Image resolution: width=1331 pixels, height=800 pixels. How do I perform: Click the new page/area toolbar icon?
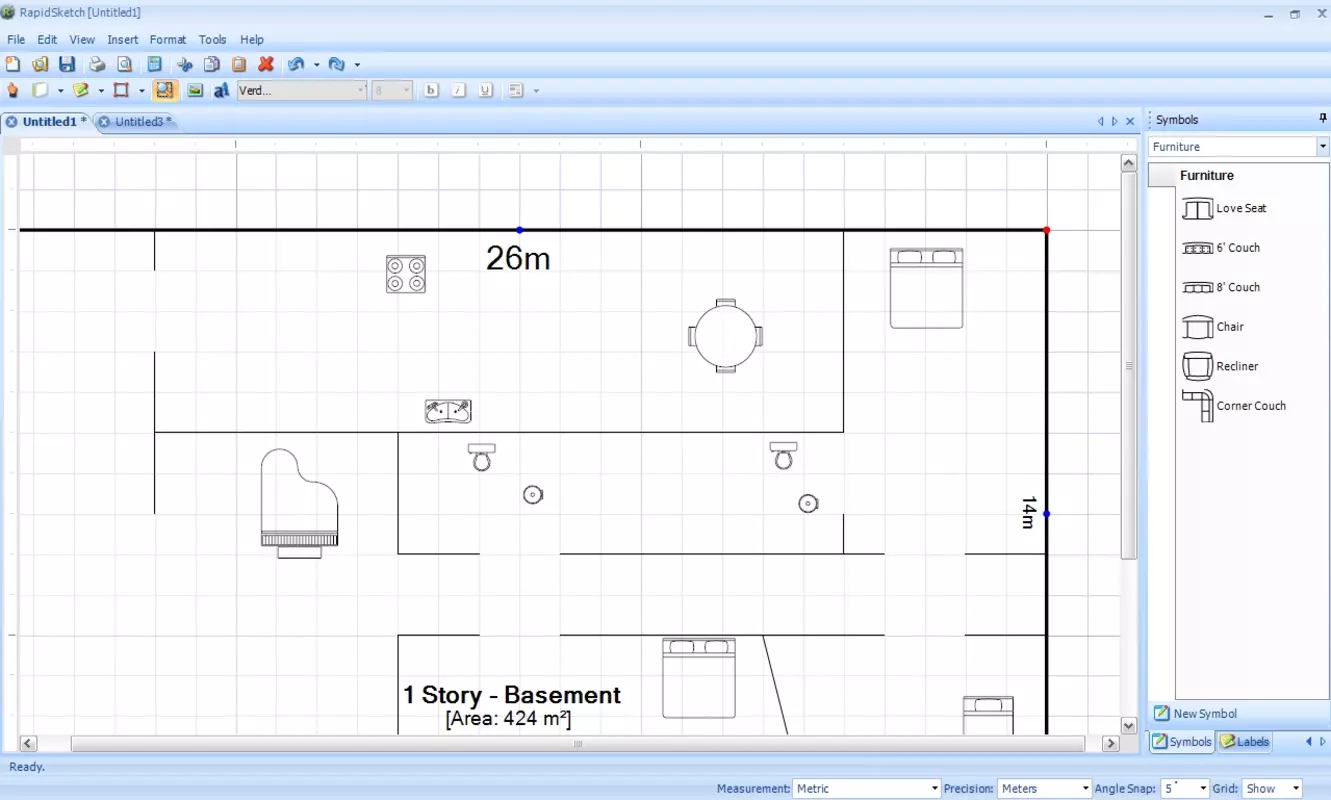click(40, 90)
